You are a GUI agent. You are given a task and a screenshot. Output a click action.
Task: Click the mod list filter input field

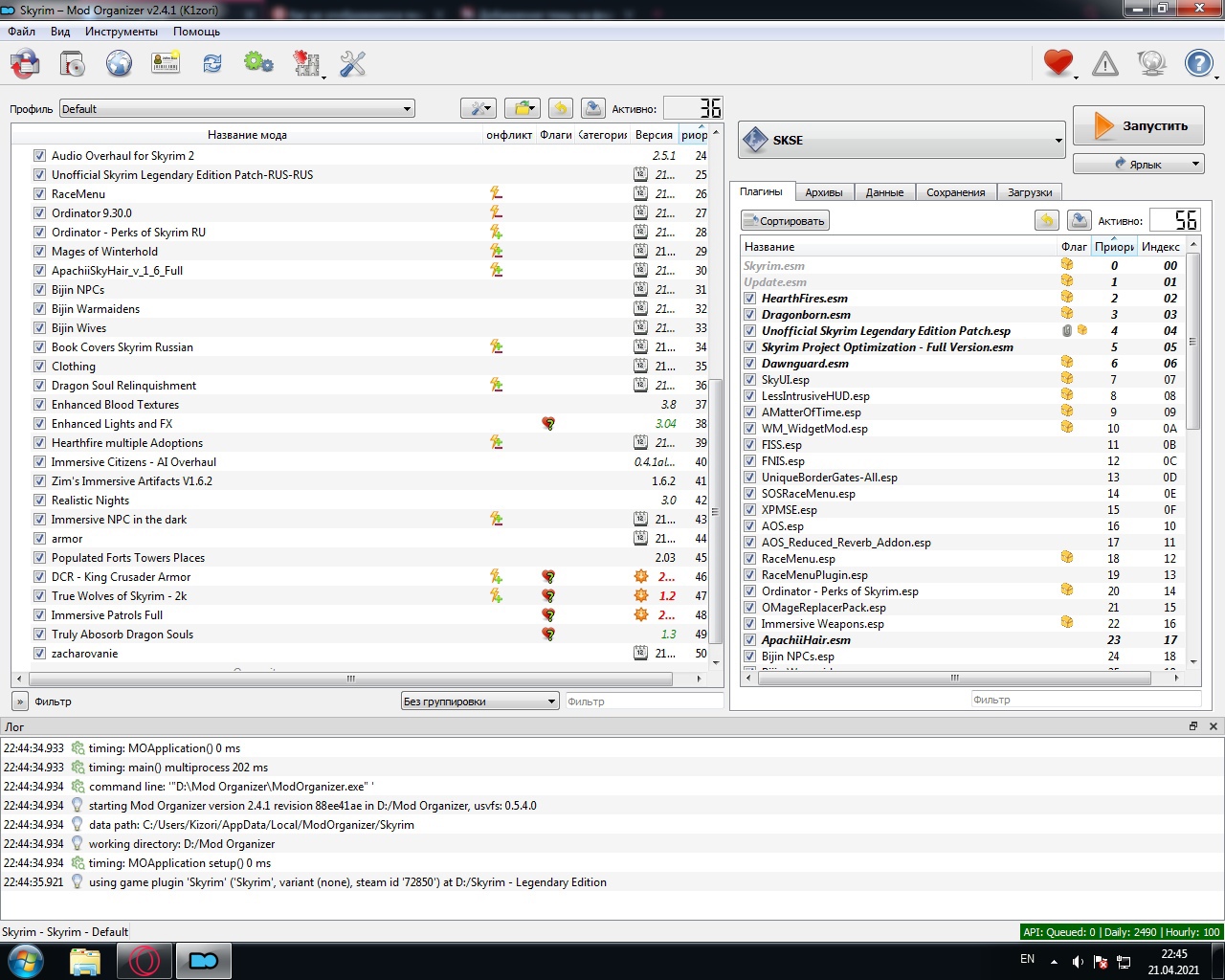pos(643,702)
